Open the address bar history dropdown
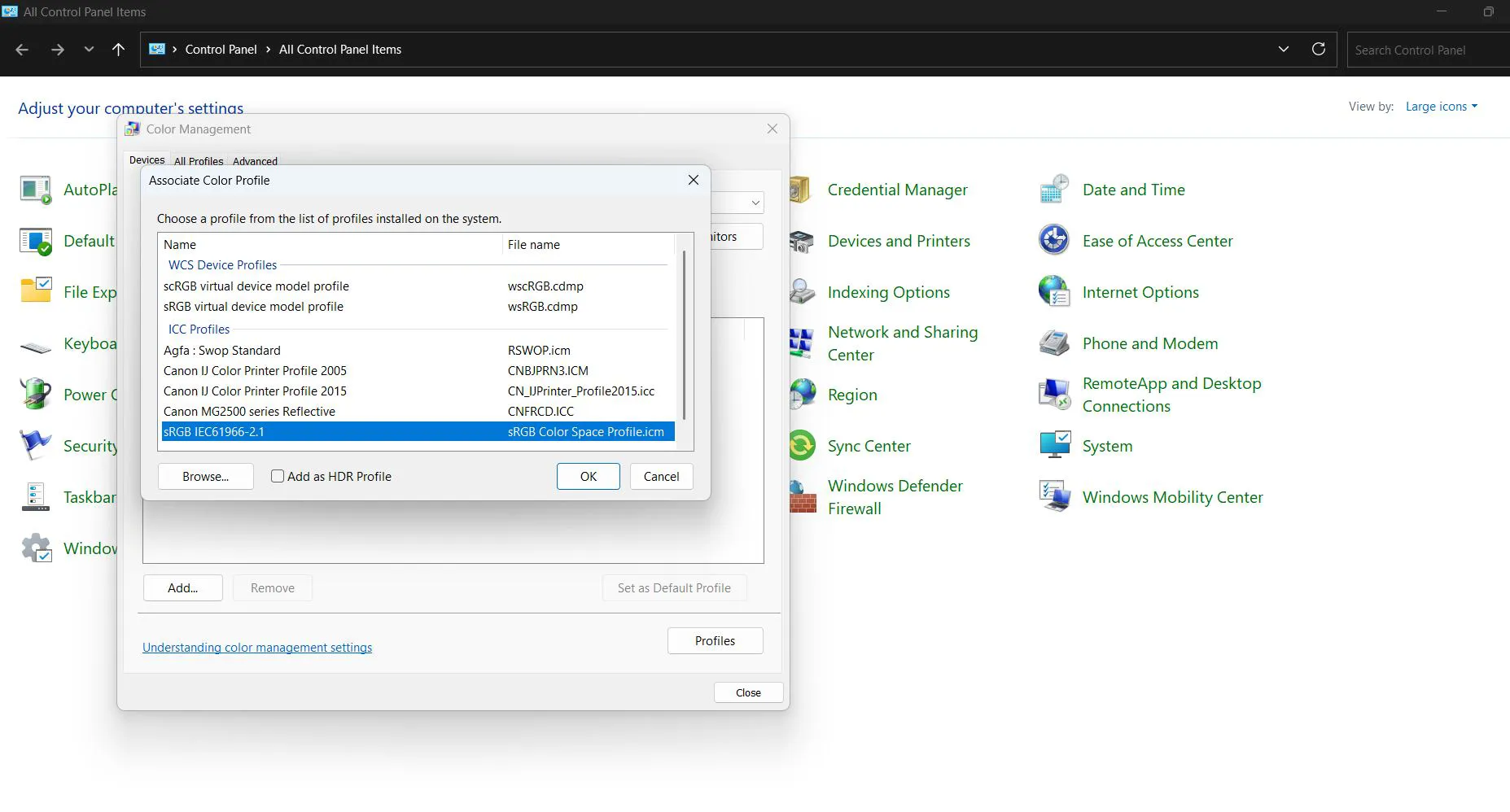The image size is (1510, 812). click(x=1284, y=49)
